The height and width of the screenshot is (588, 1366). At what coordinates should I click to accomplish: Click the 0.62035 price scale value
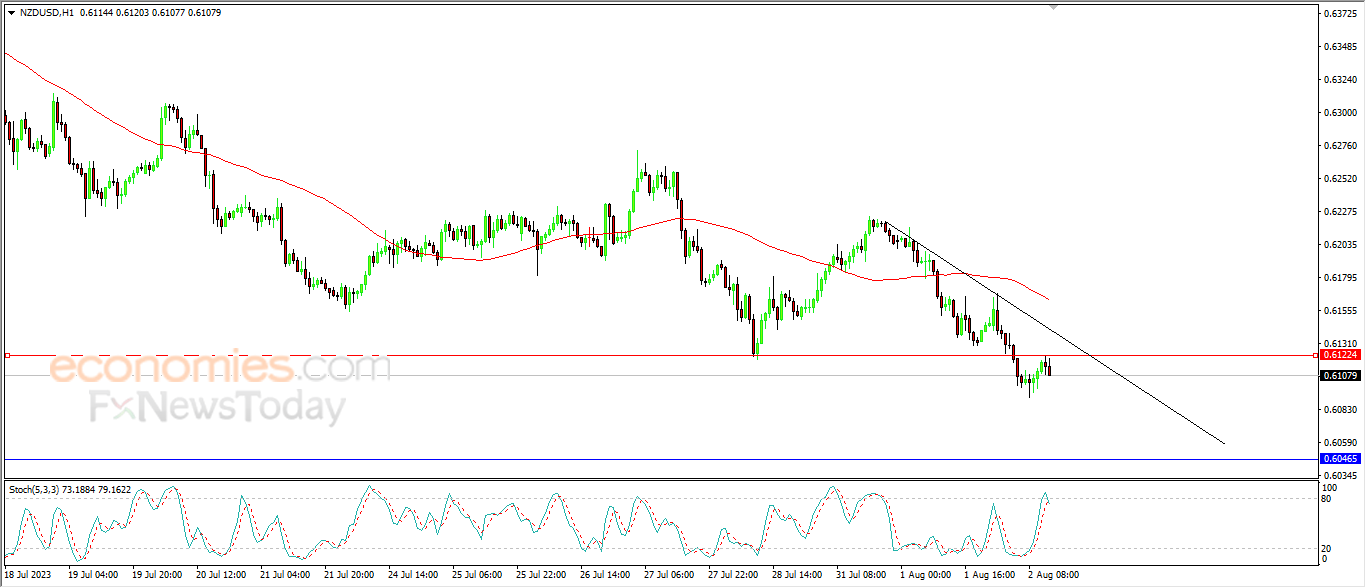pyautogui.click(x=1340, y=244)
